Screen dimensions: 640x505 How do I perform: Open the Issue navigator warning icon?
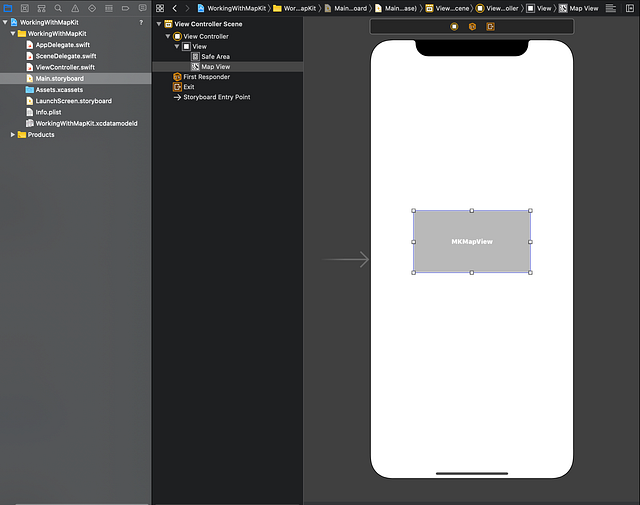tap(75, 8)
